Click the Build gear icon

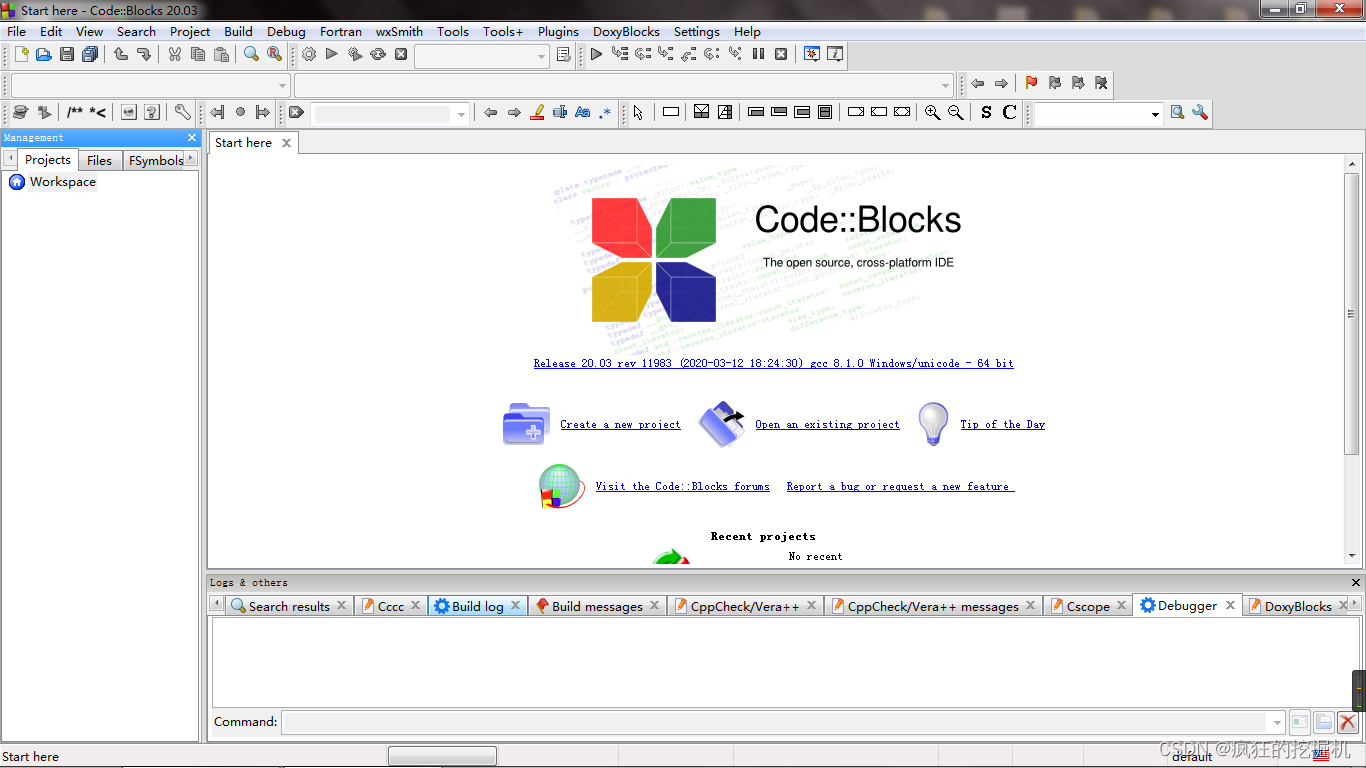(x=309, y=54)
